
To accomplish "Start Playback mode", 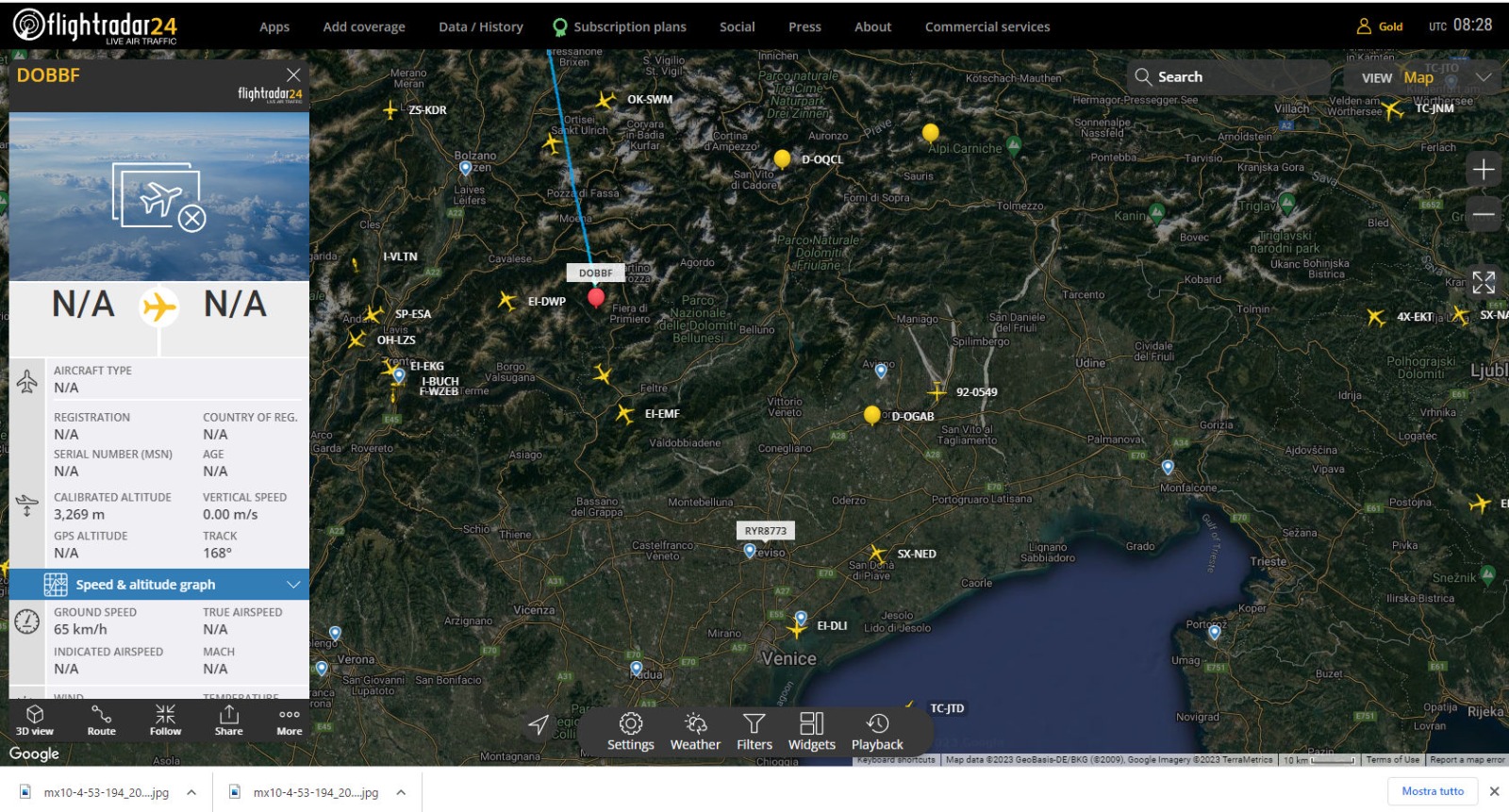I will [877, 732].
